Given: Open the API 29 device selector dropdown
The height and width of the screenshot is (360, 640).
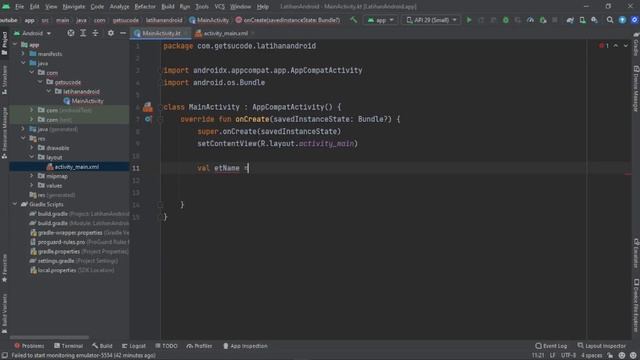Looking at the screenshot, I should 431,20.
